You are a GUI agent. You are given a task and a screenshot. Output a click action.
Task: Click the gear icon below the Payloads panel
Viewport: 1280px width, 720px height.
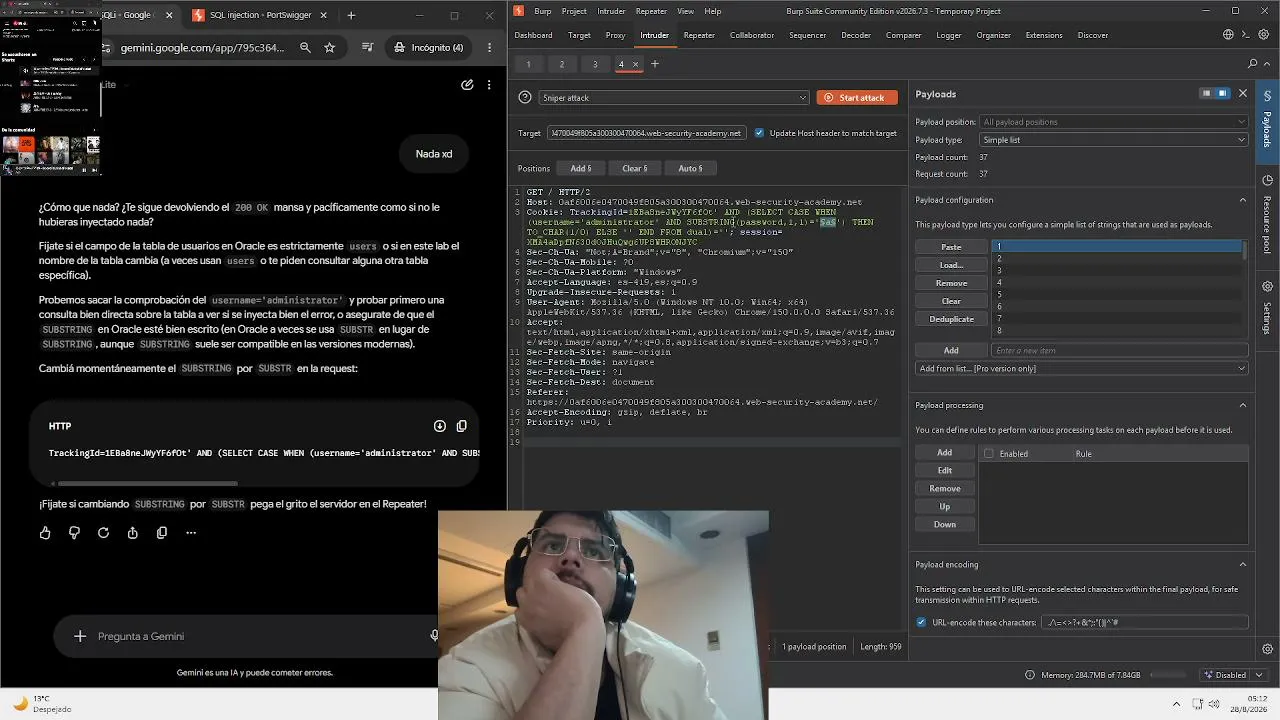point(1267,648)
